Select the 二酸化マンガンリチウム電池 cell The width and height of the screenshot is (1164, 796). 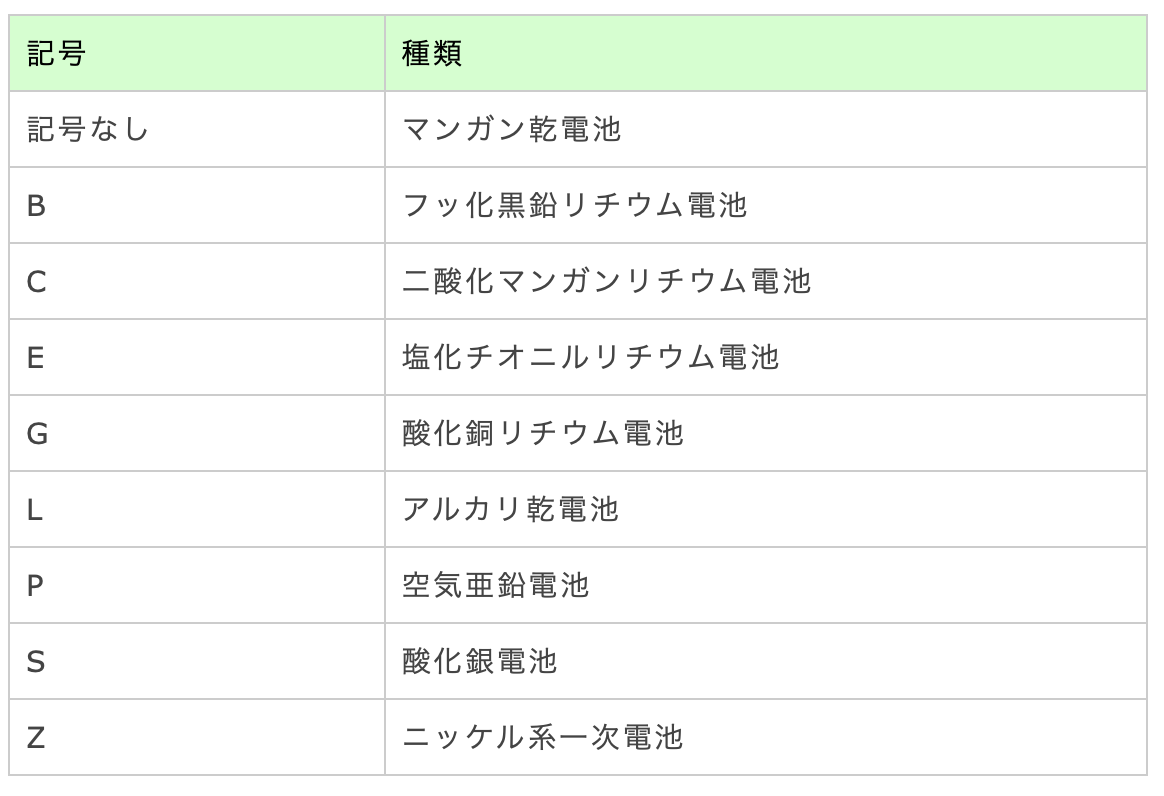[x=606, y=281]
